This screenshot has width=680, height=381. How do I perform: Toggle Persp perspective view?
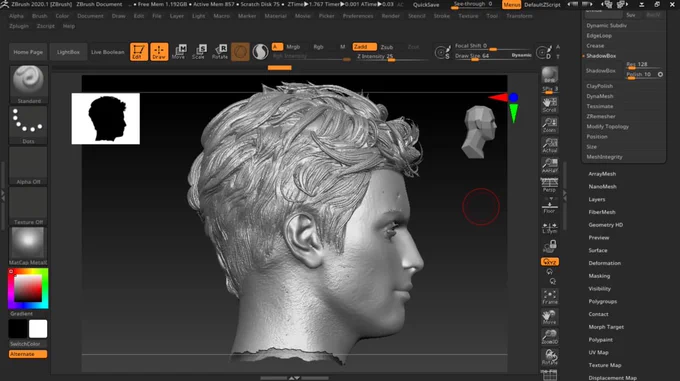pos(549,186)
